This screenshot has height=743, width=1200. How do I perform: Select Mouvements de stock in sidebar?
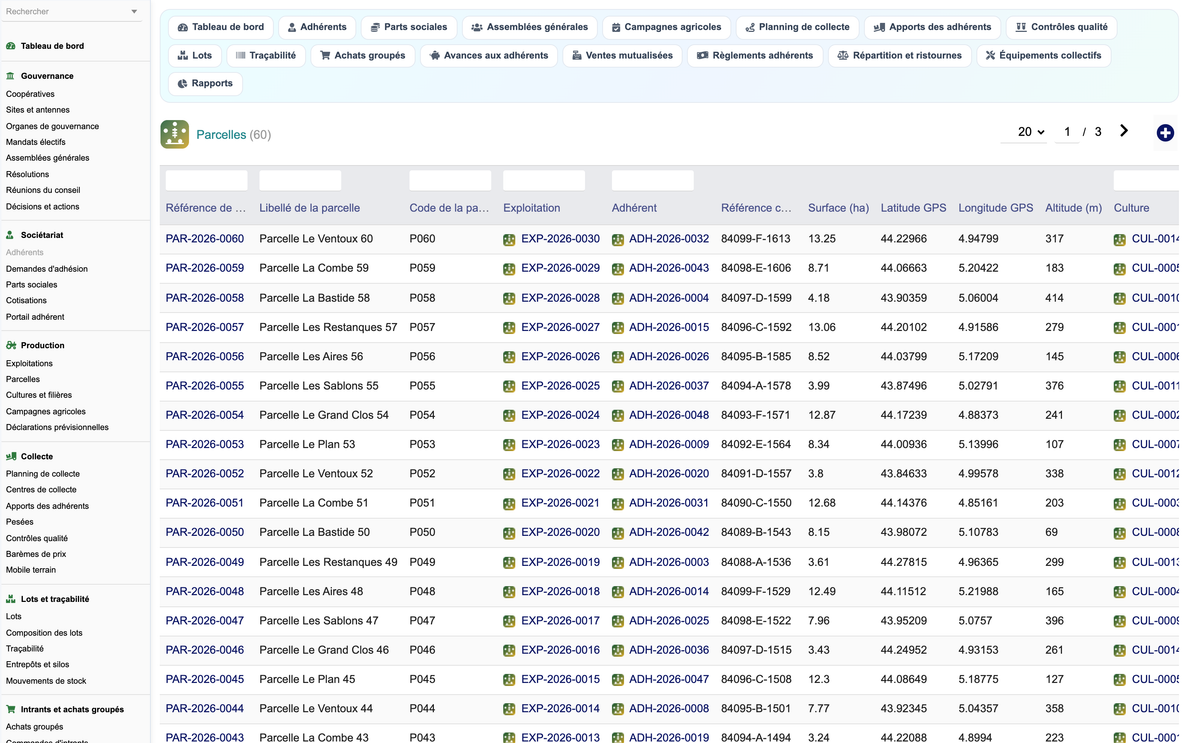[46, 681]
